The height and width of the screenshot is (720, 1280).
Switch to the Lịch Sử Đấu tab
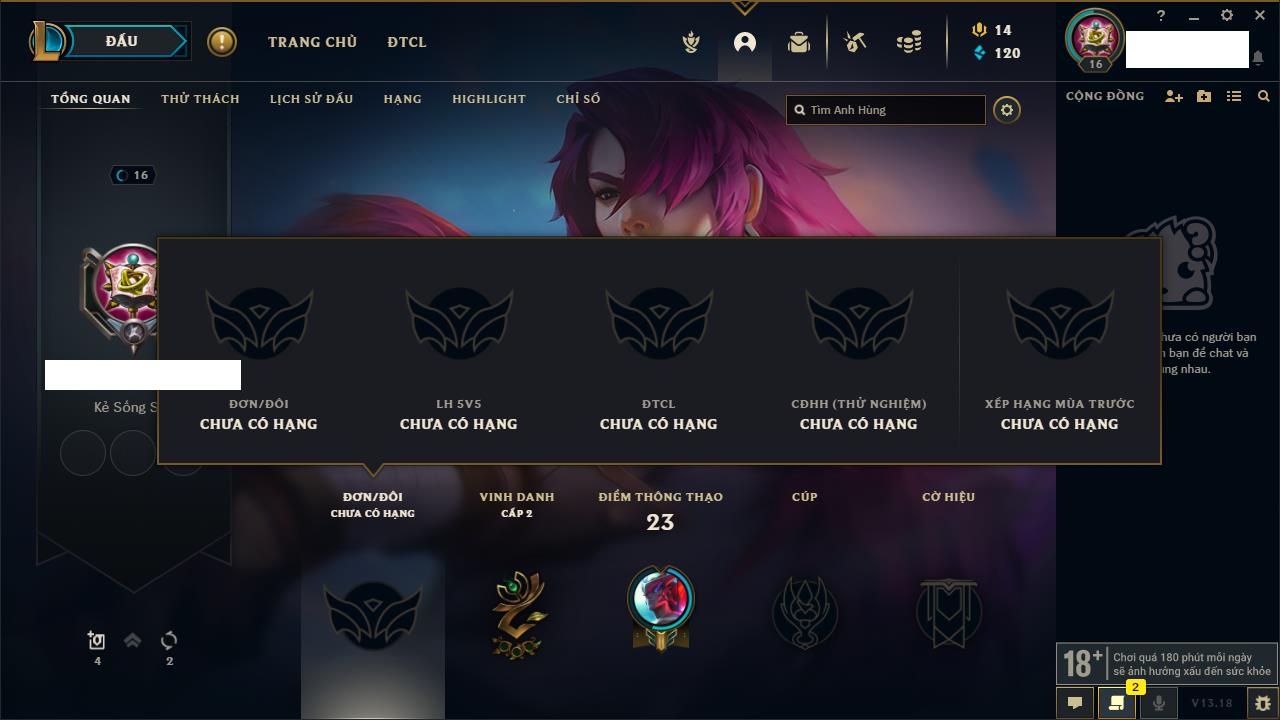coord(311,99)
